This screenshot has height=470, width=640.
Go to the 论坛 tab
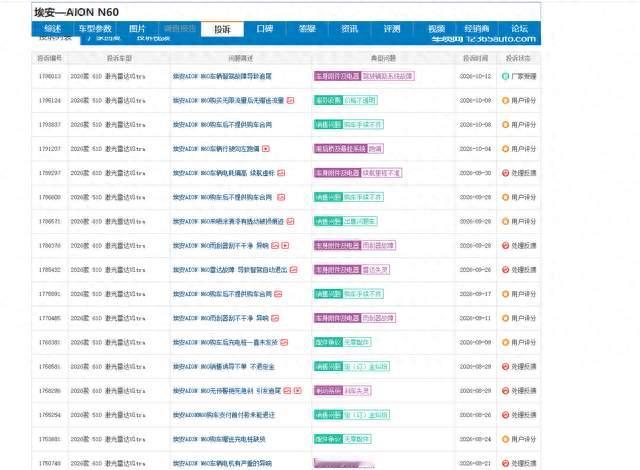pyautogui.click(x=520, y=29)
